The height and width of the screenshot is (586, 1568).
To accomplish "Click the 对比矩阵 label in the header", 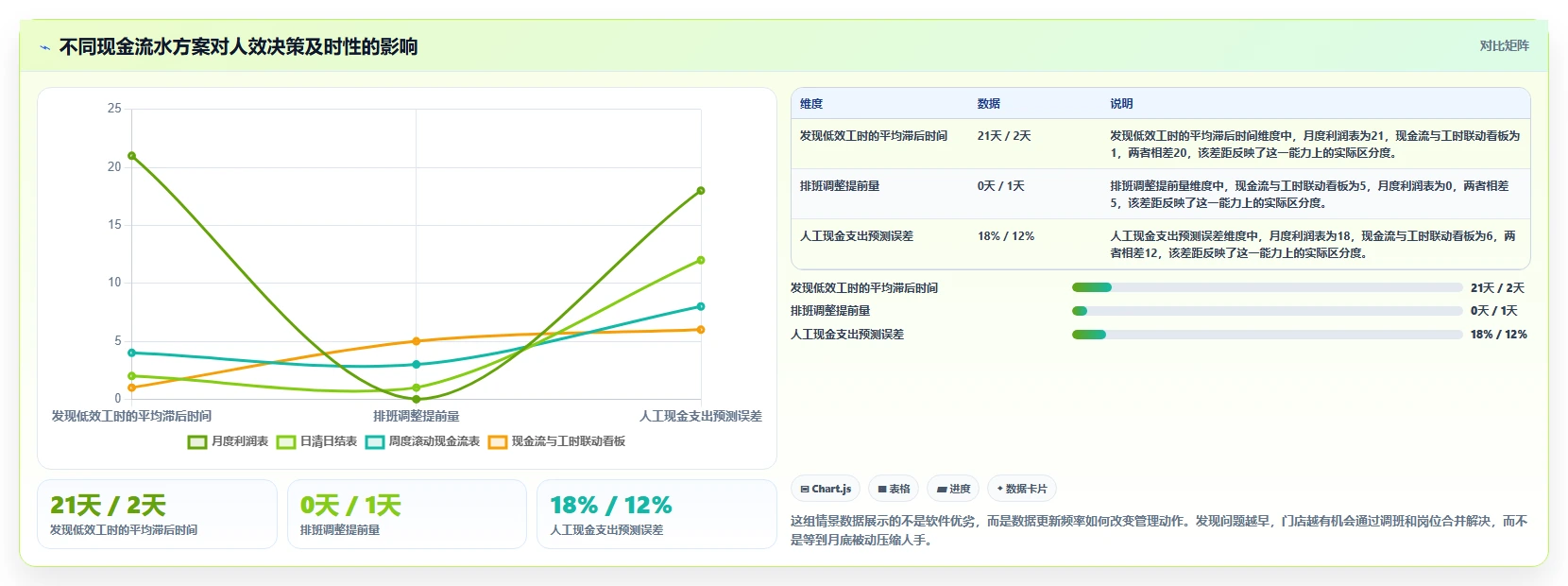I will [1504, 45].
